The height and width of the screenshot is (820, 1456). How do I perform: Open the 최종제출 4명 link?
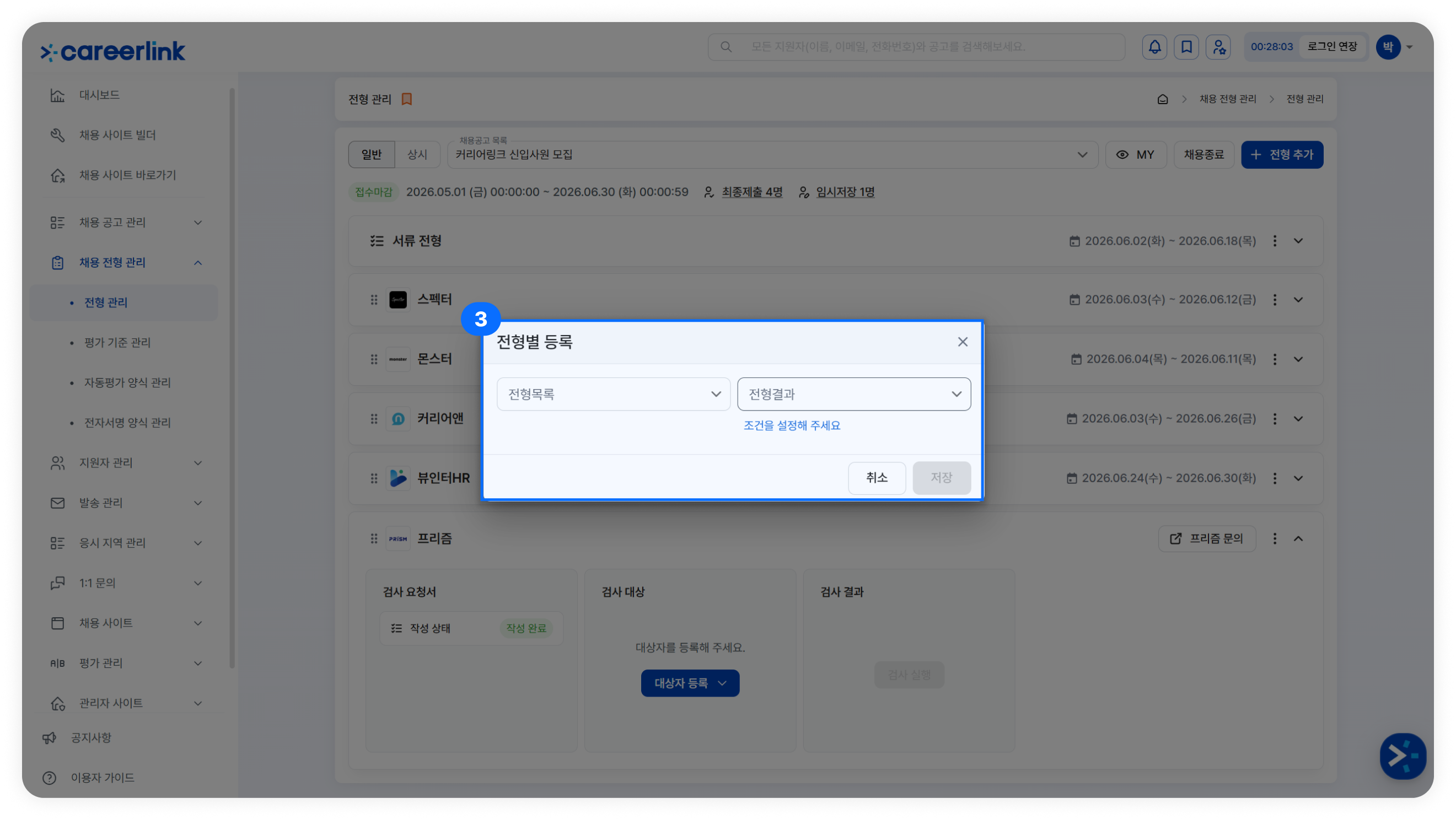click(x=751, y=192)
